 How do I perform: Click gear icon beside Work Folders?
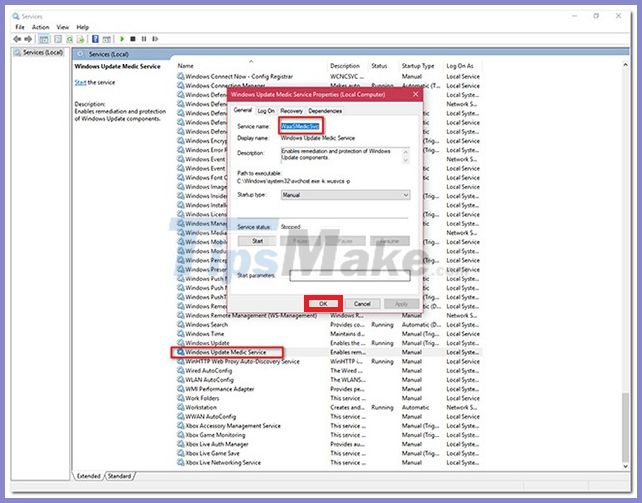click(x=181, y=398)
